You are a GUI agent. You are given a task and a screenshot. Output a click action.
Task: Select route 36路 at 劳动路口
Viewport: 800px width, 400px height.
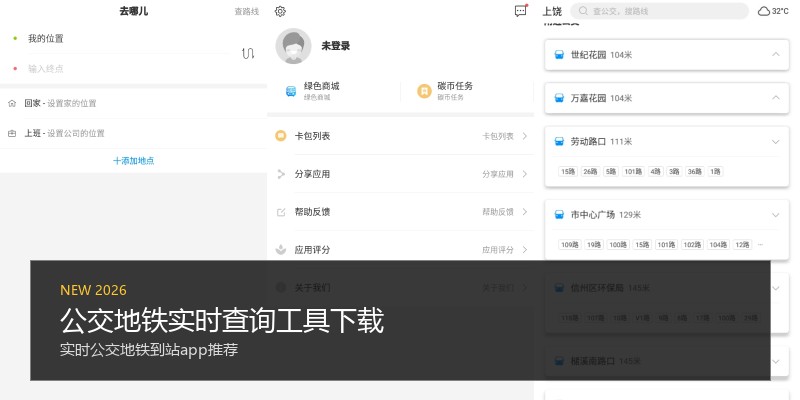(694, 171)
